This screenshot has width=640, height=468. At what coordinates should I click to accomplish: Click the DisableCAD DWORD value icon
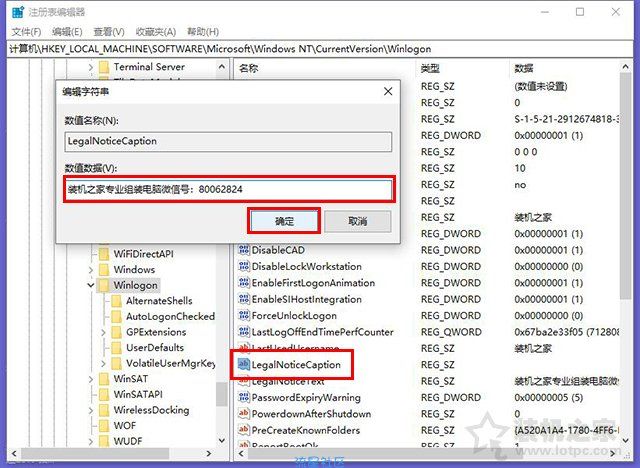(x=244, y=250)
